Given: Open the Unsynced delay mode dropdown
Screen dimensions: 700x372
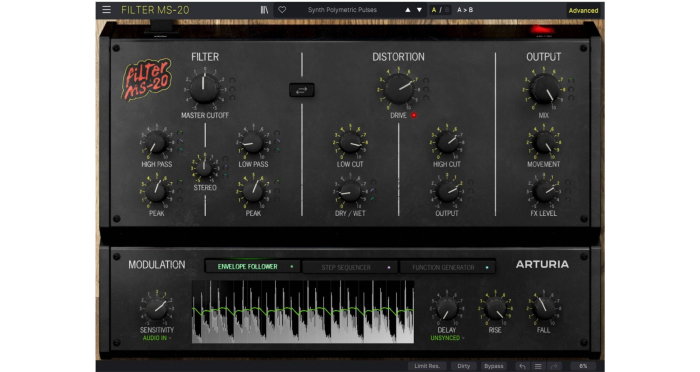Looking at the screenshot, I should (447, 338).
